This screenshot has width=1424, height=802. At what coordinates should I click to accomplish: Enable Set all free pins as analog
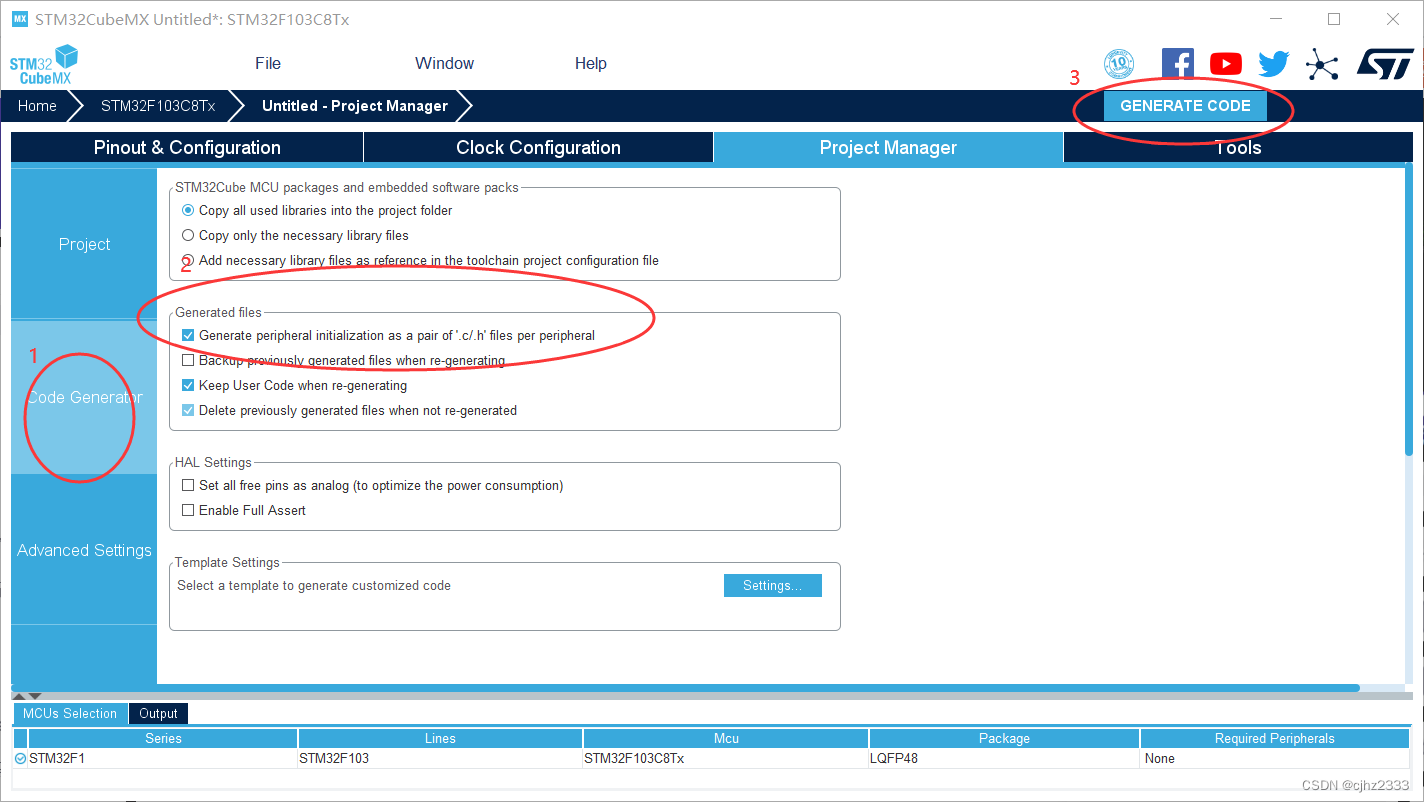click(x=188, y=486)
